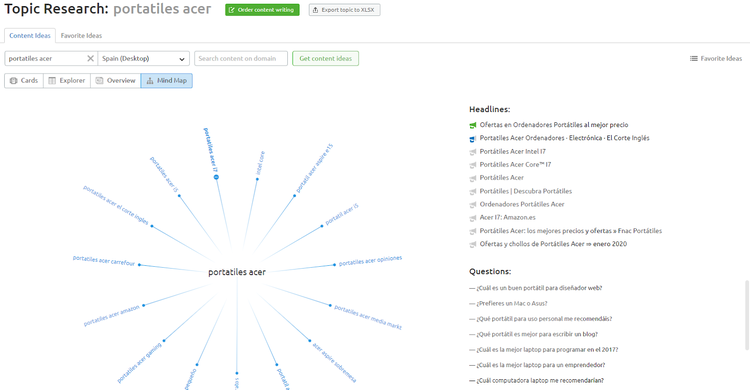The height and width of the screenshot is (390, 750).
Task: Open headline Ordenadores Portátiles Acer
Action: point(522,204)
